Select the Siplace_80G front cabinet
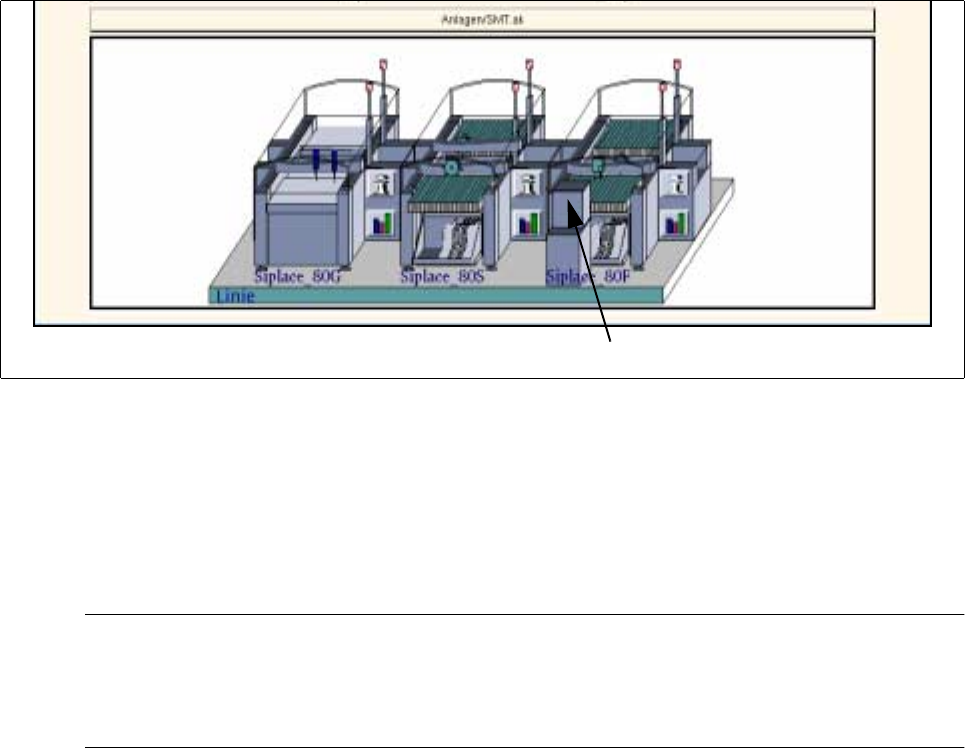This screenshot has height=748, width=965. 302,235
